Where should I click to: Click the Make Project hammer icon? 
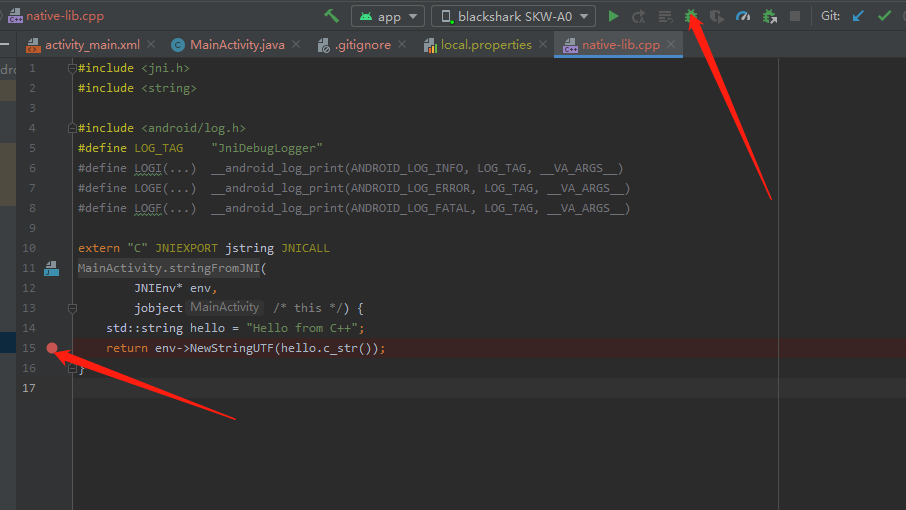[x=332, y=16]
